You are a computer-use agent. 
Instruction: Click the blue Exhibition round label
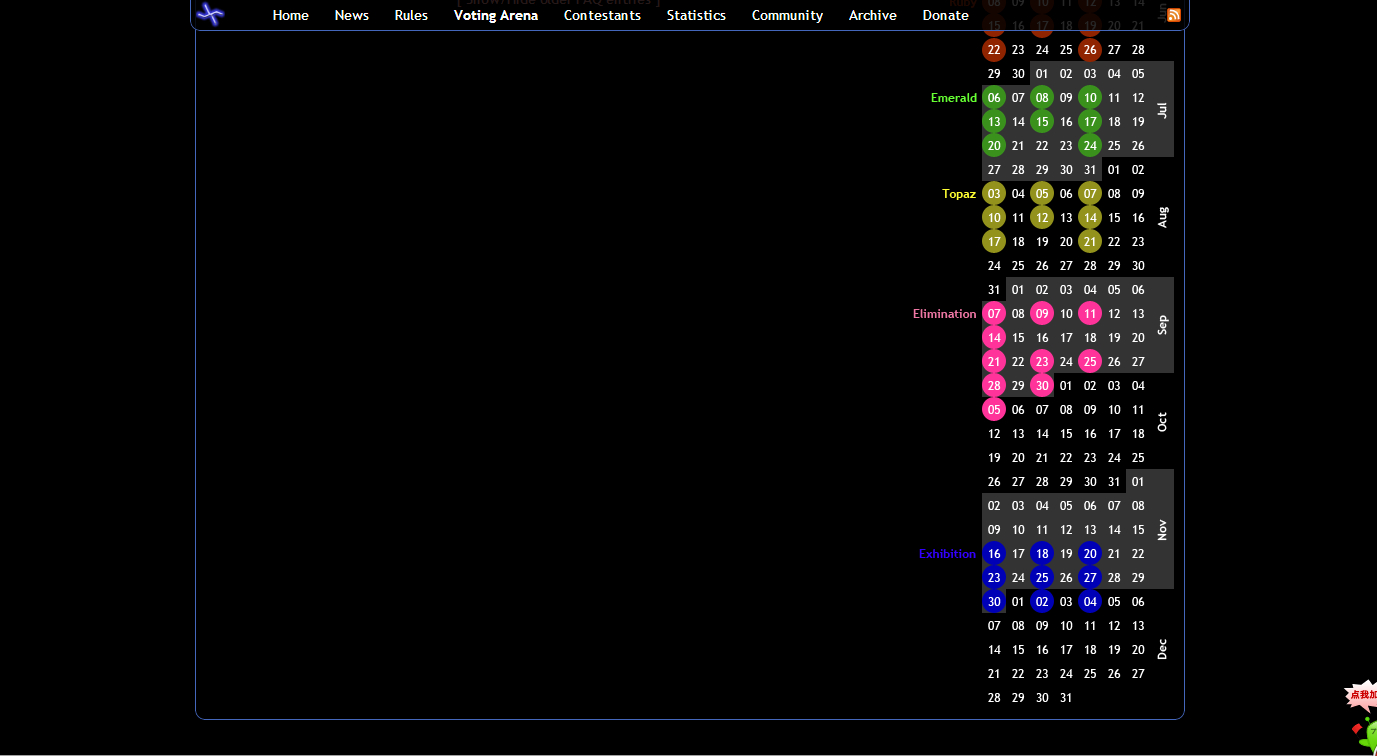[947, 554]
